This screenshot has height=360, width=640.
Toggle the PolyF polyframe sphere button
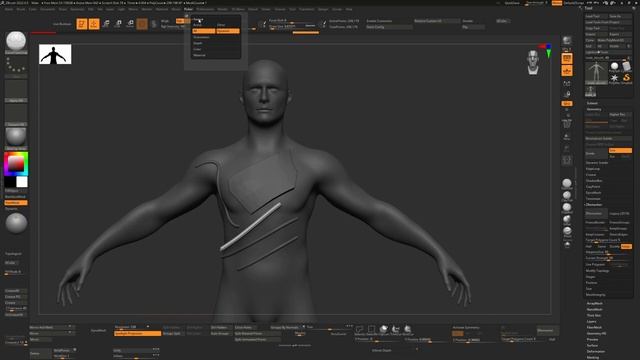click(567, 184)
